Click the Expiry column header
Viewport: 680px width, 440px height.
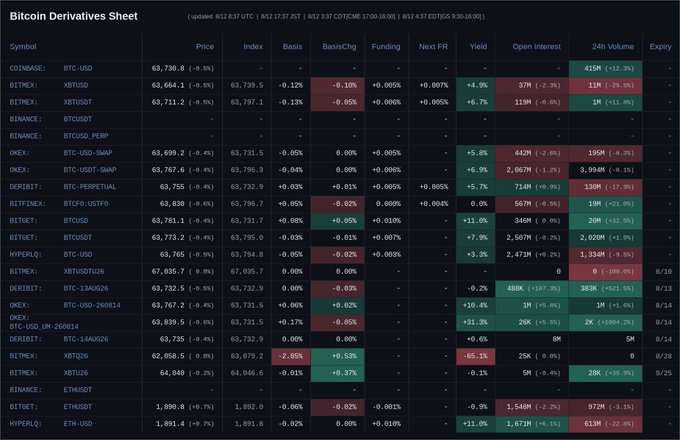point(660,46)
